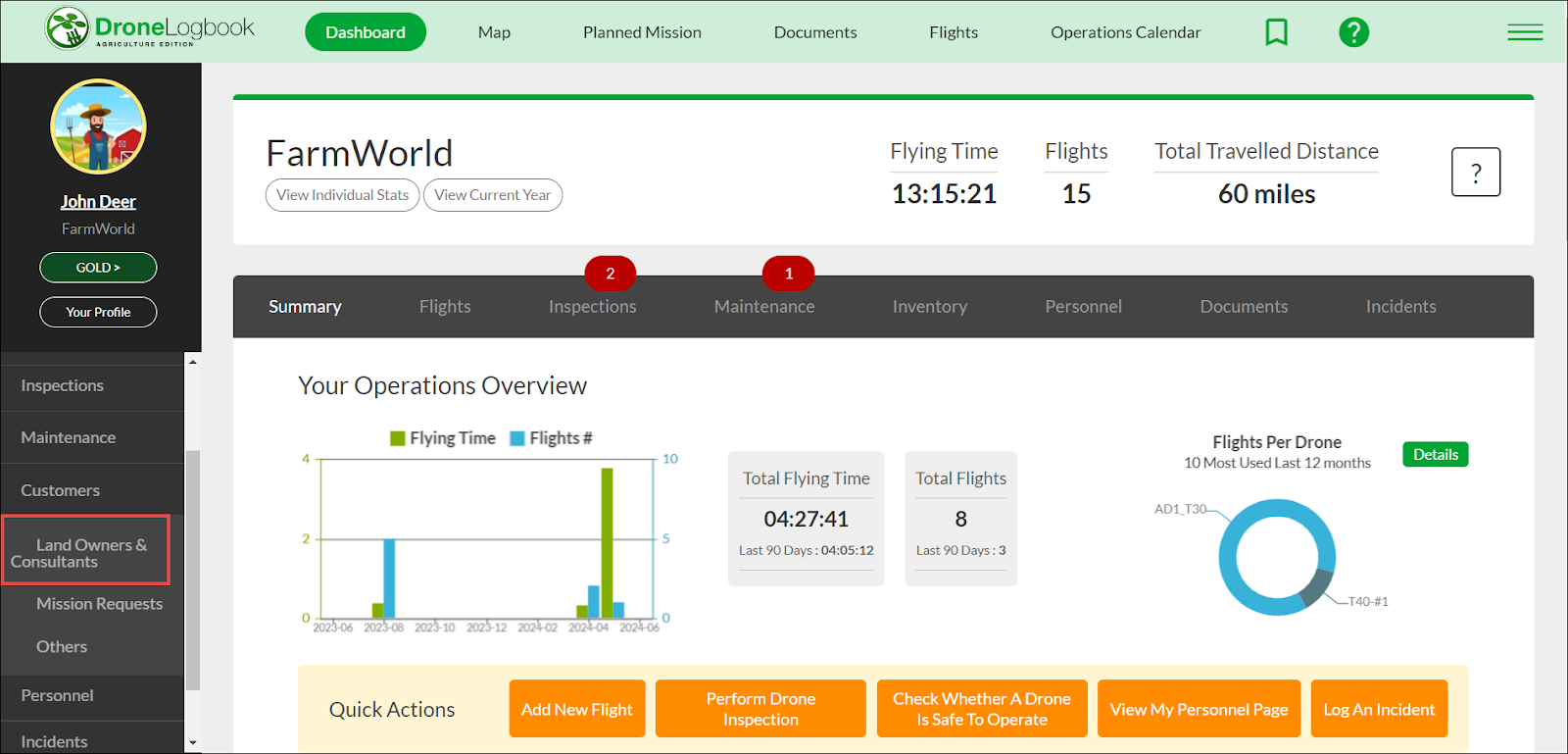
Task: Click the Total Flights card
Action: 960,519
